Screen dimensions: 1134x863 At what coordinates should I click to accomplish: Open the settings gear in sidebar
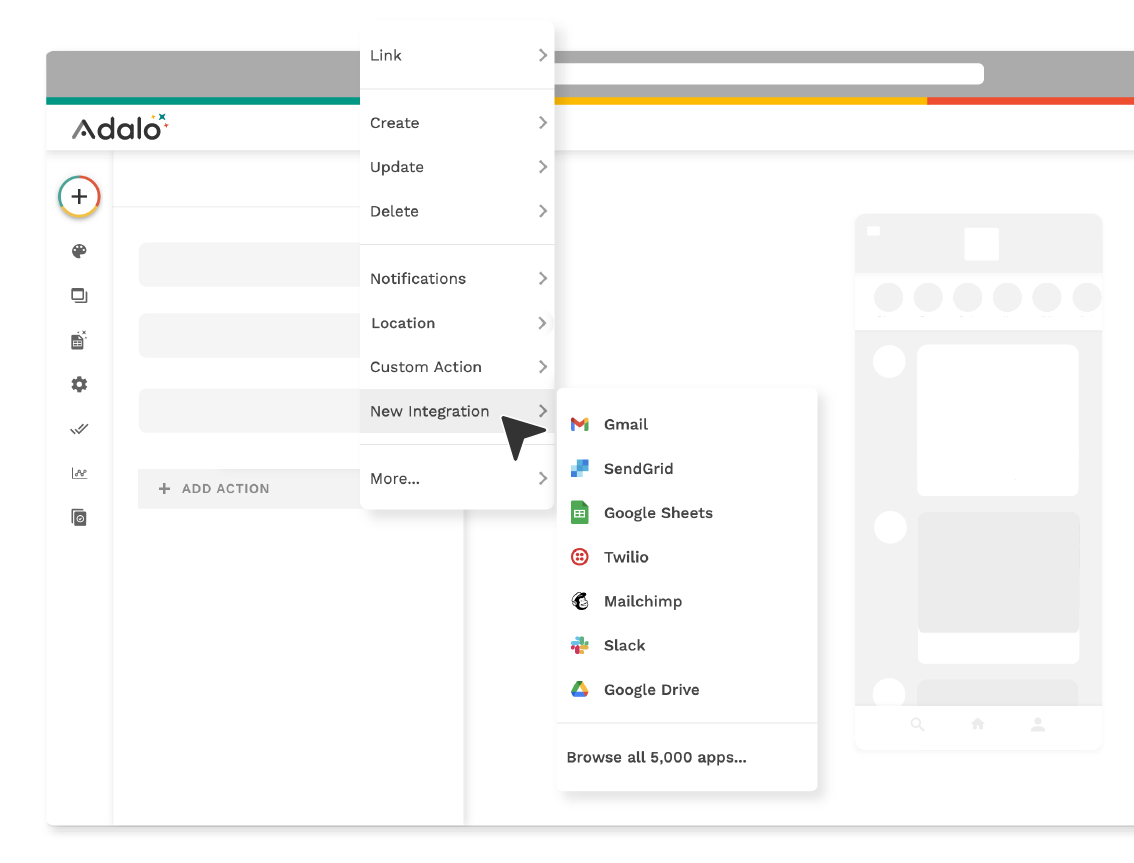(x=79, y=384)
